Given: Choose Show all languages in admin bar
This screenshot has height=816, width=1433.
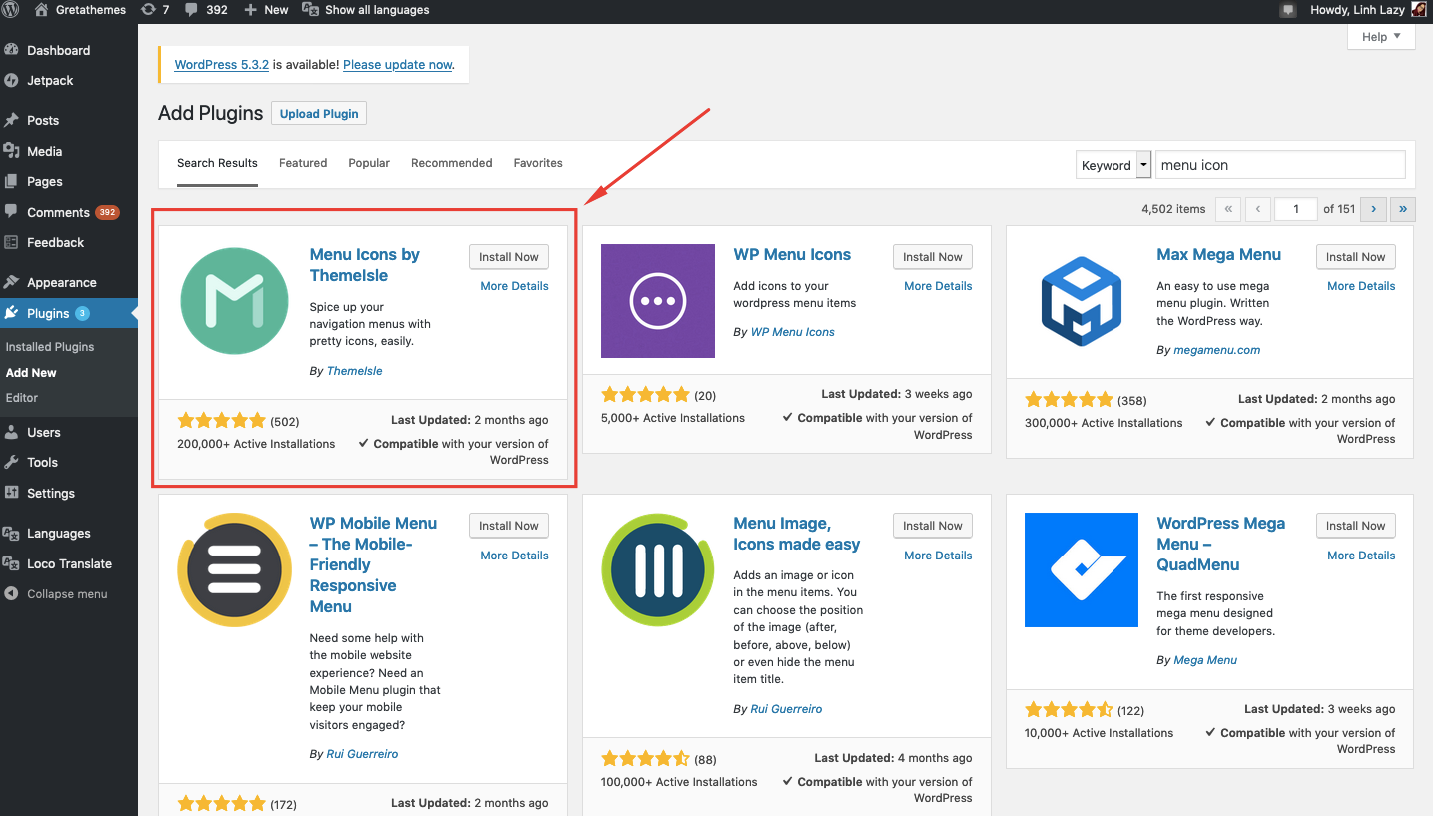Looking at the screenshot, I should click(x=367, y=10).
